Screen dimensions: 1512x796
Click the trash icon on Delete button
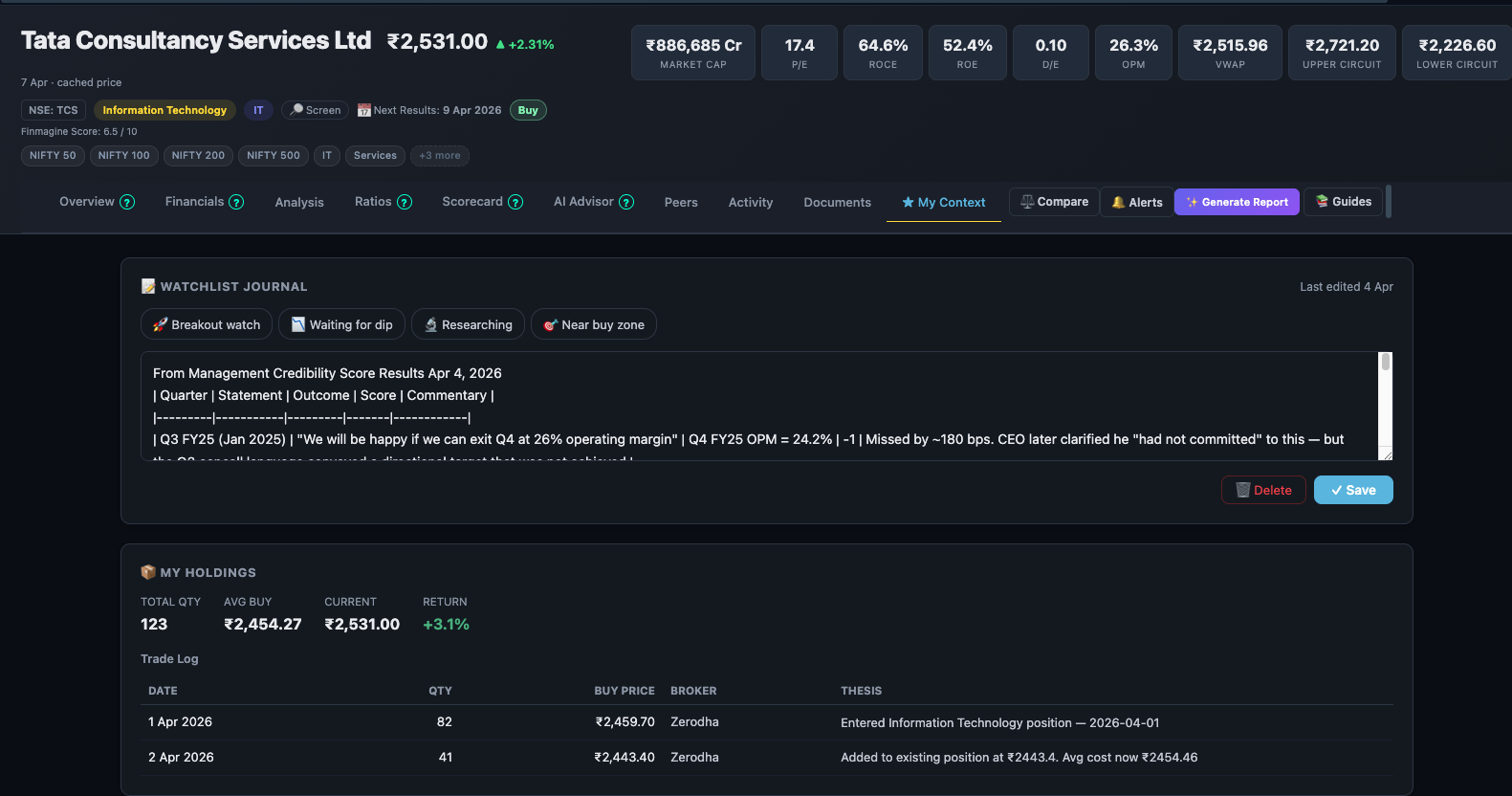(x=1243, y=490)
